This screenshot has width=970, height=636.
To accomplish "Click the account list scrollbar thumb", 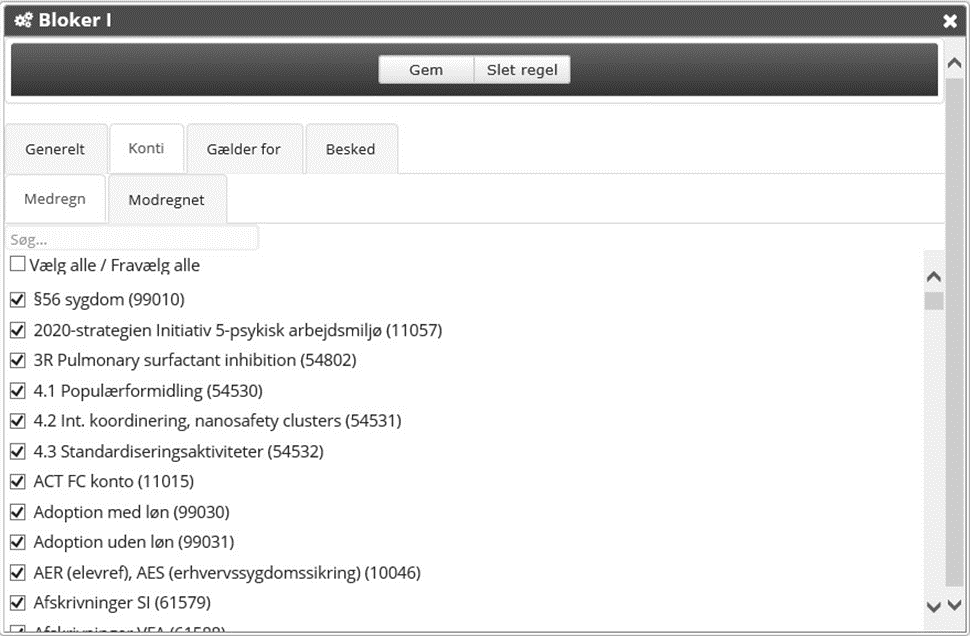I will [933, 301].
